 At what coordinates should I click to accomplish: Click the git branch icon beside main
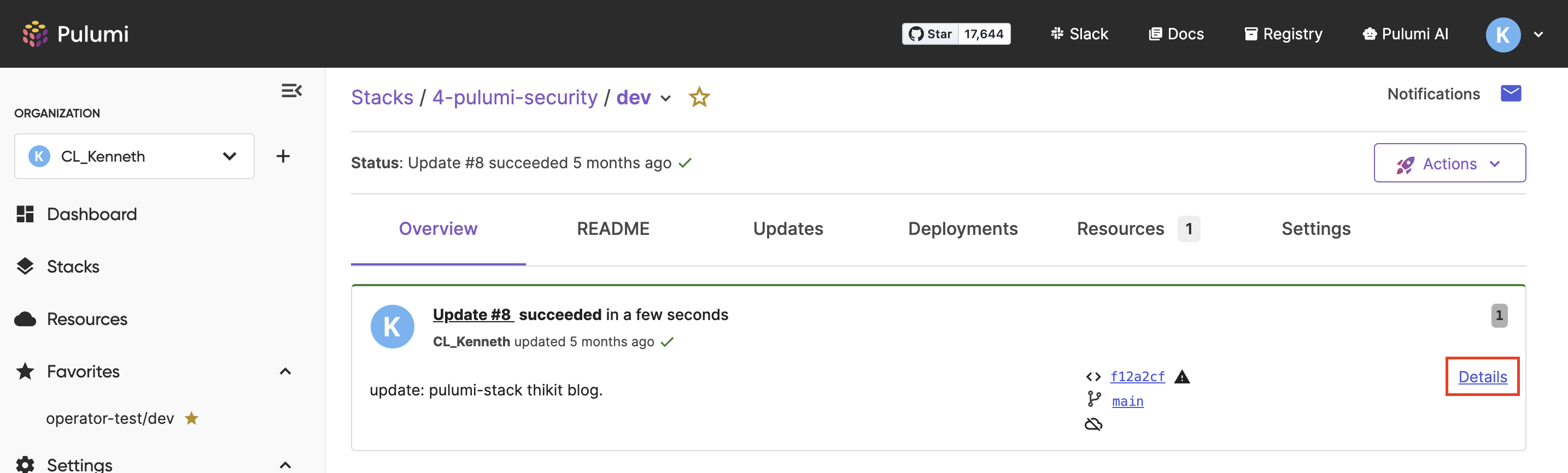pyautogui.click(x=1094, y=399)
